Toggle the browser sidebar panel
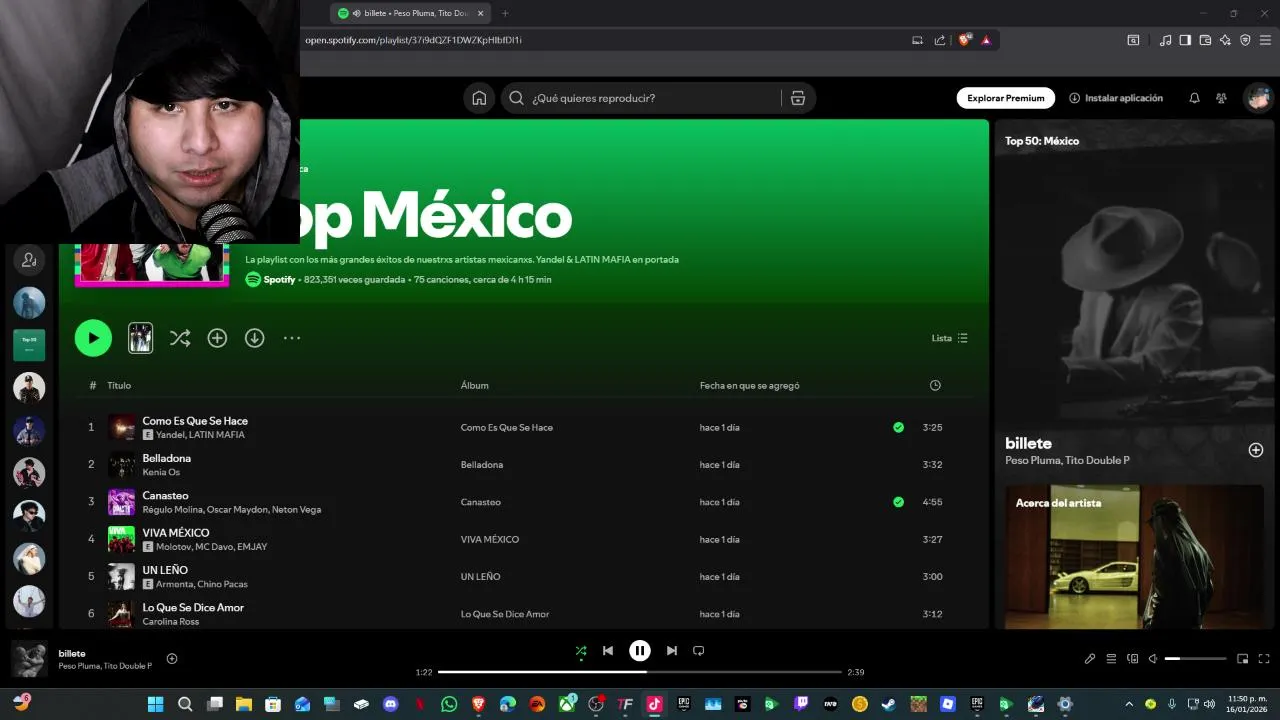 [1185, 40]
